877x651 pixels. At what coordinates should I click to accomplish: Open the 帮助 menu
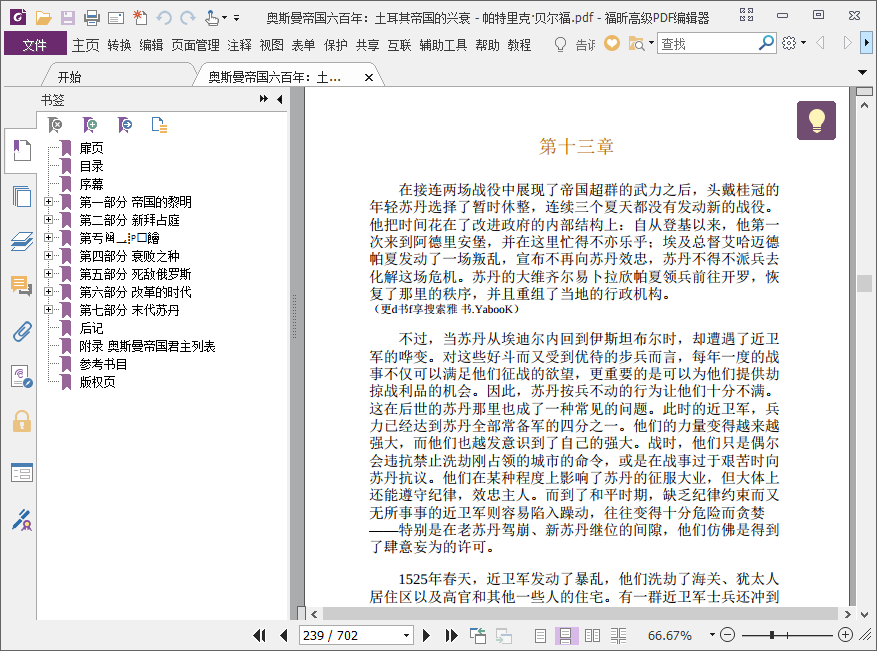(487, 45)
